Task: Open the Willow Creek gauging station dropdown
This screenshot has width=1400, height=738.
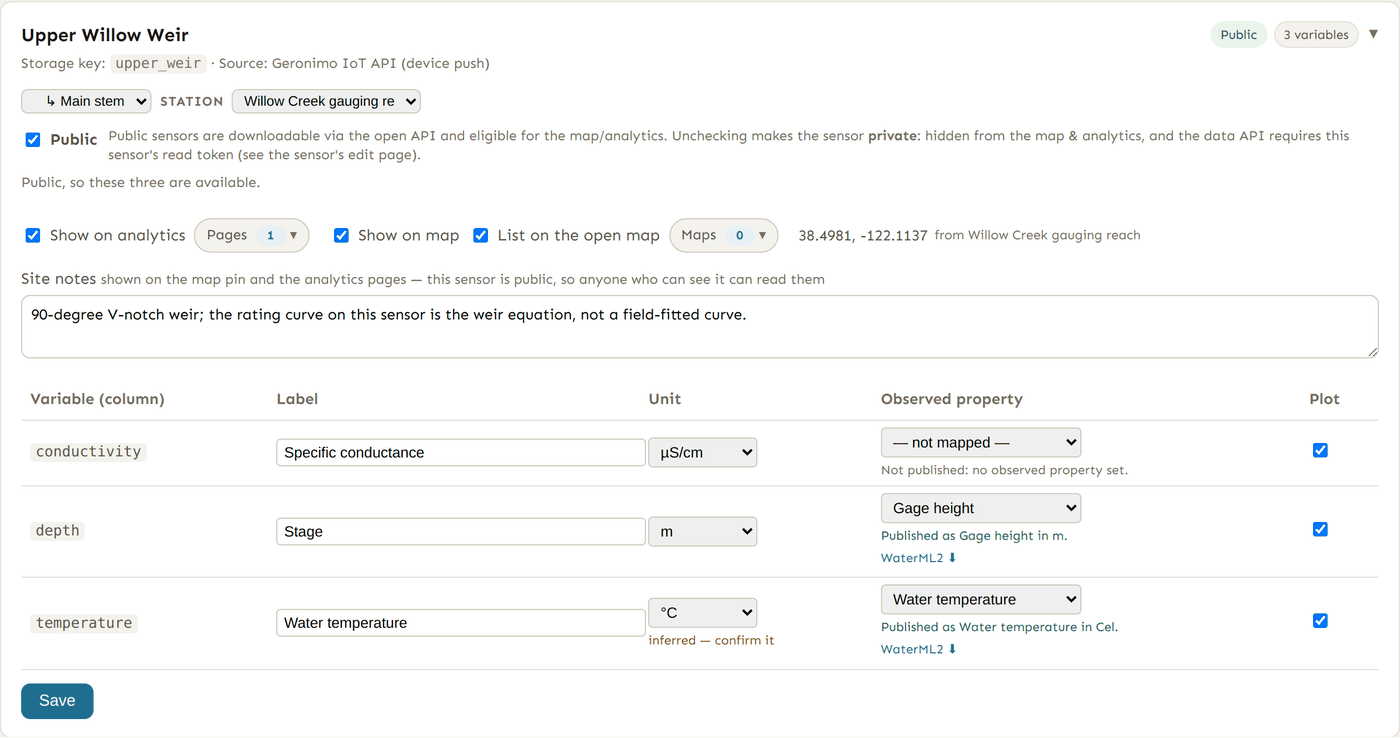Action: tap(326, 101)
